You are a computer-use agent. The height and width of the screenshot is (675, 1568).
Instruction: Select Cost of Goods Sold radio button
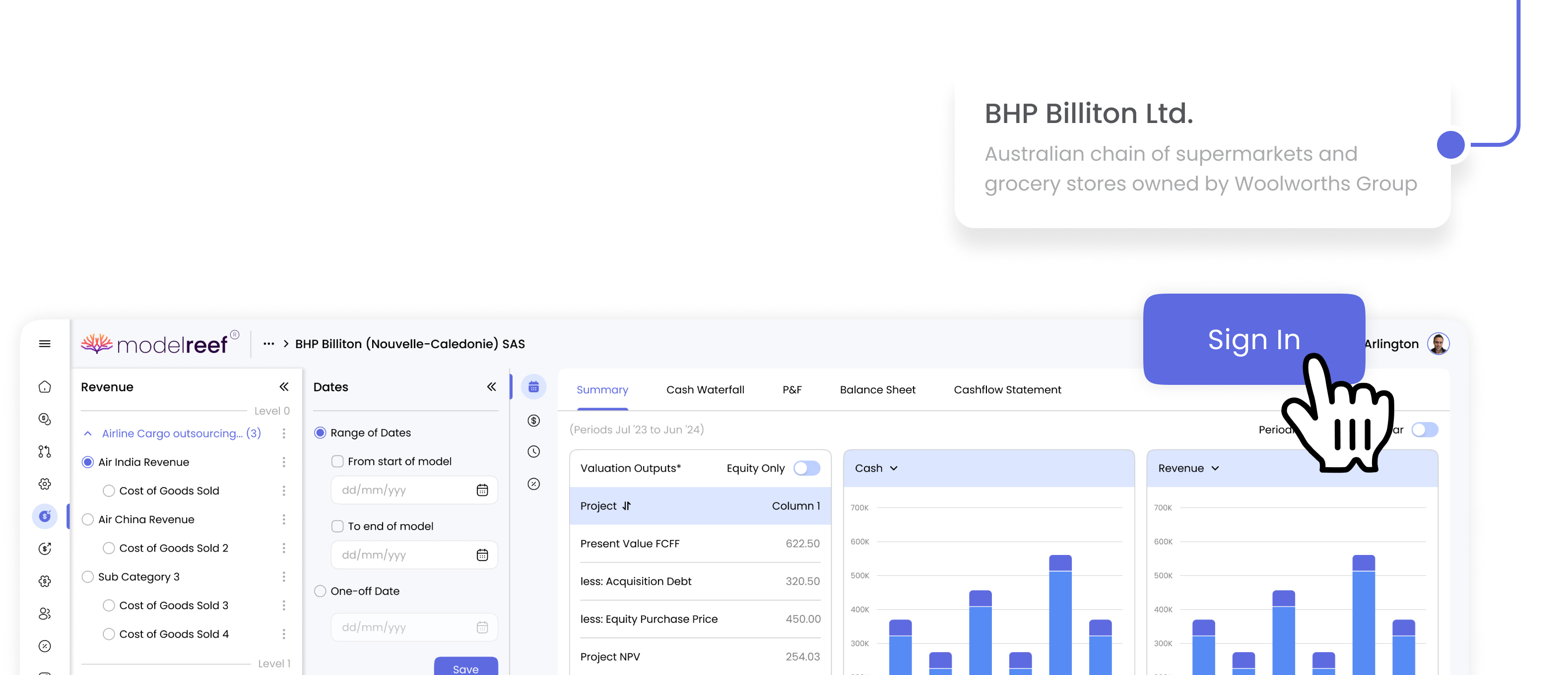tap(109, 491)
